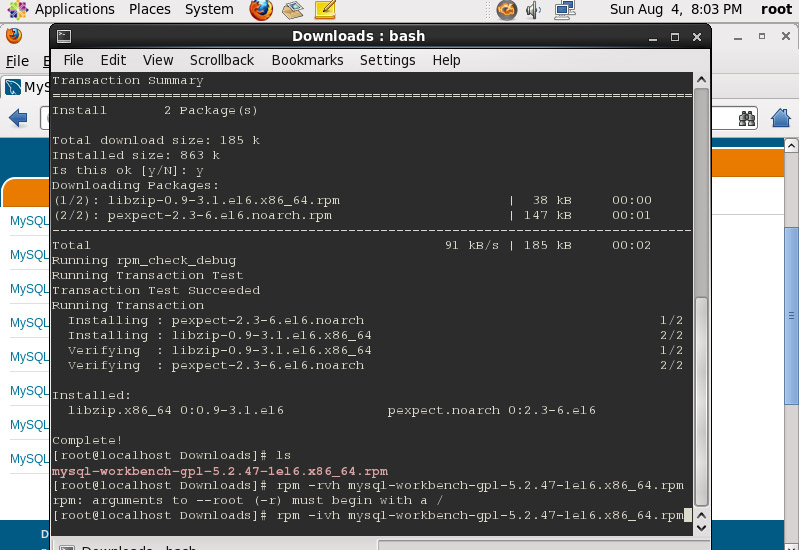The height and width of the screenshot is (550, 799).
Task: Click the rpm -ivh command at prompt
Action: click(x=480, y=515)
